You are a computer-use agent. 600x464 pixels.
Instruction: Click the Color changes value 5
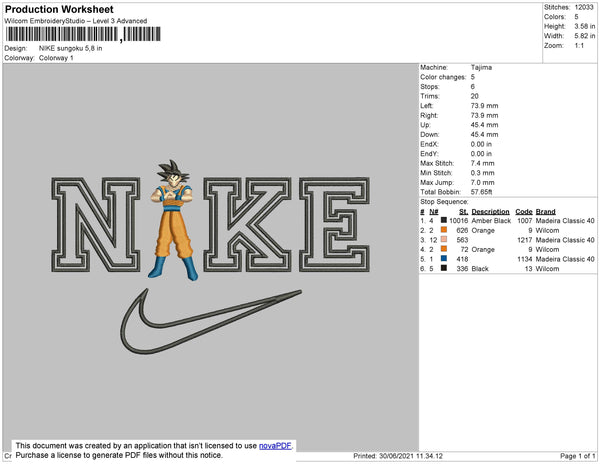pos(473,77)
